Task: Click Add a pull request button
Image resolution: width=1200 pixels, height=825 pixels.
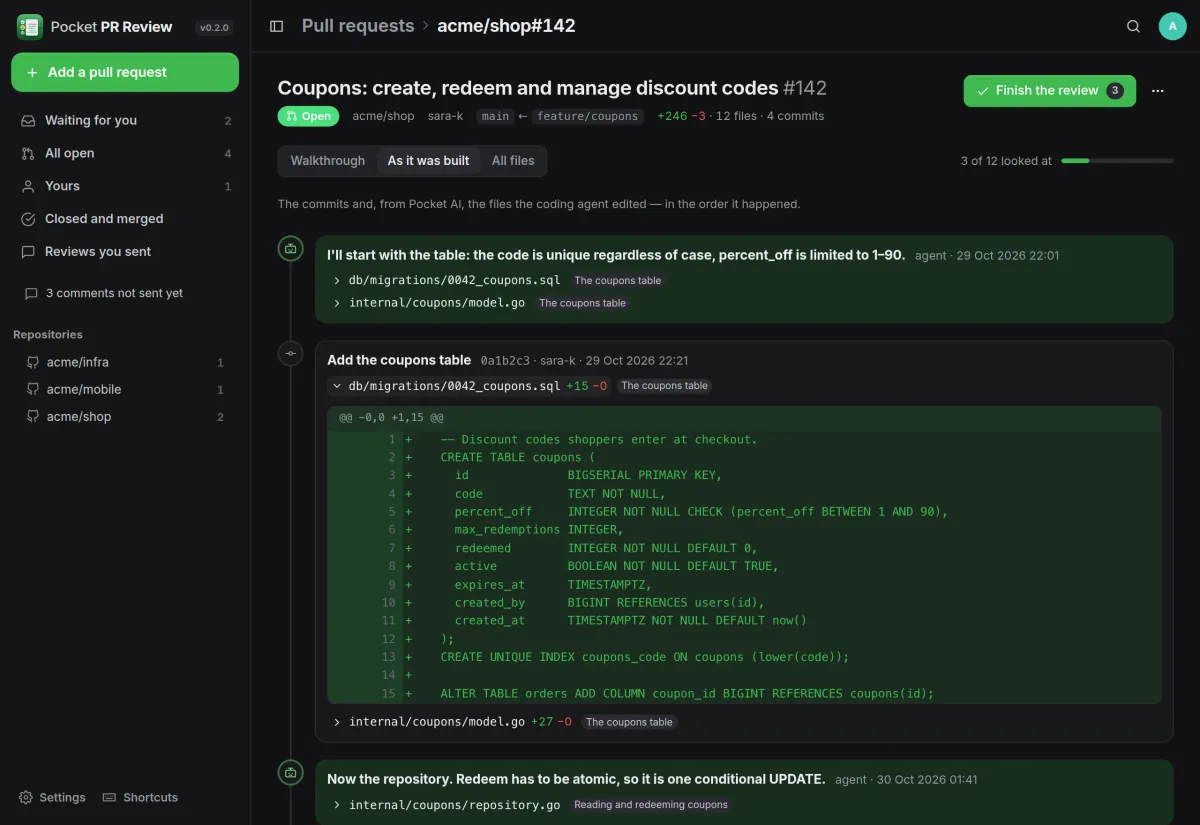Action: click(125, 72)
